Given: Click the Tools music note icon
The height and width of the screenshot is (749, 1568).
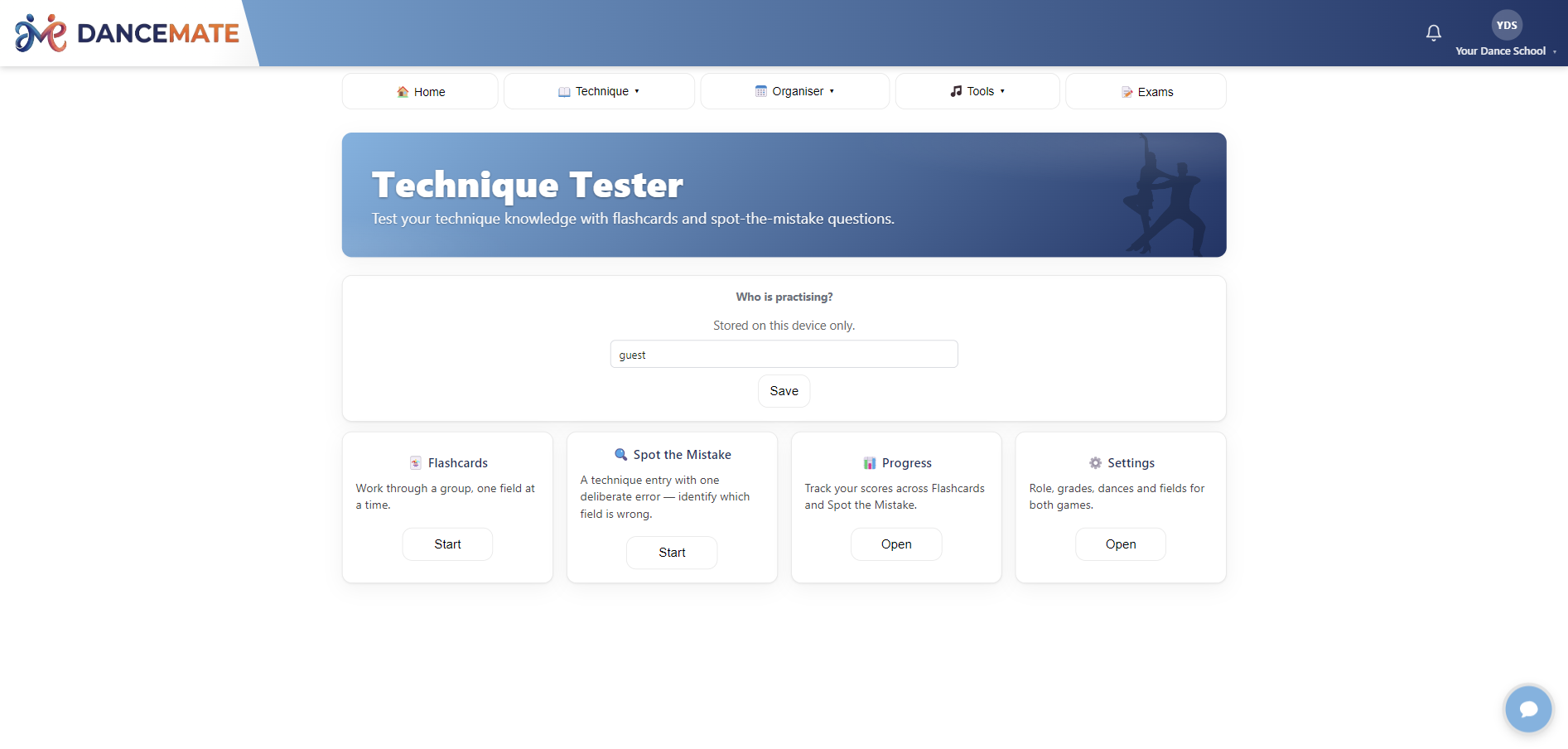Looking at the screenshot, I should (x=956, y=91).
